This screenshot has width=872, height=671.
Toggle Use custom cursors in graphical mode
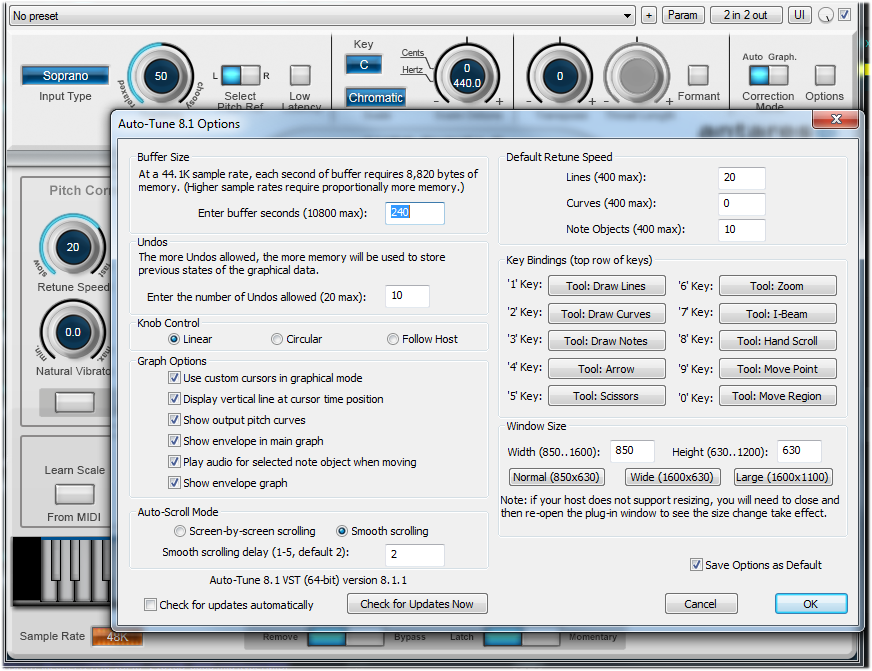[x=174, y=378]
